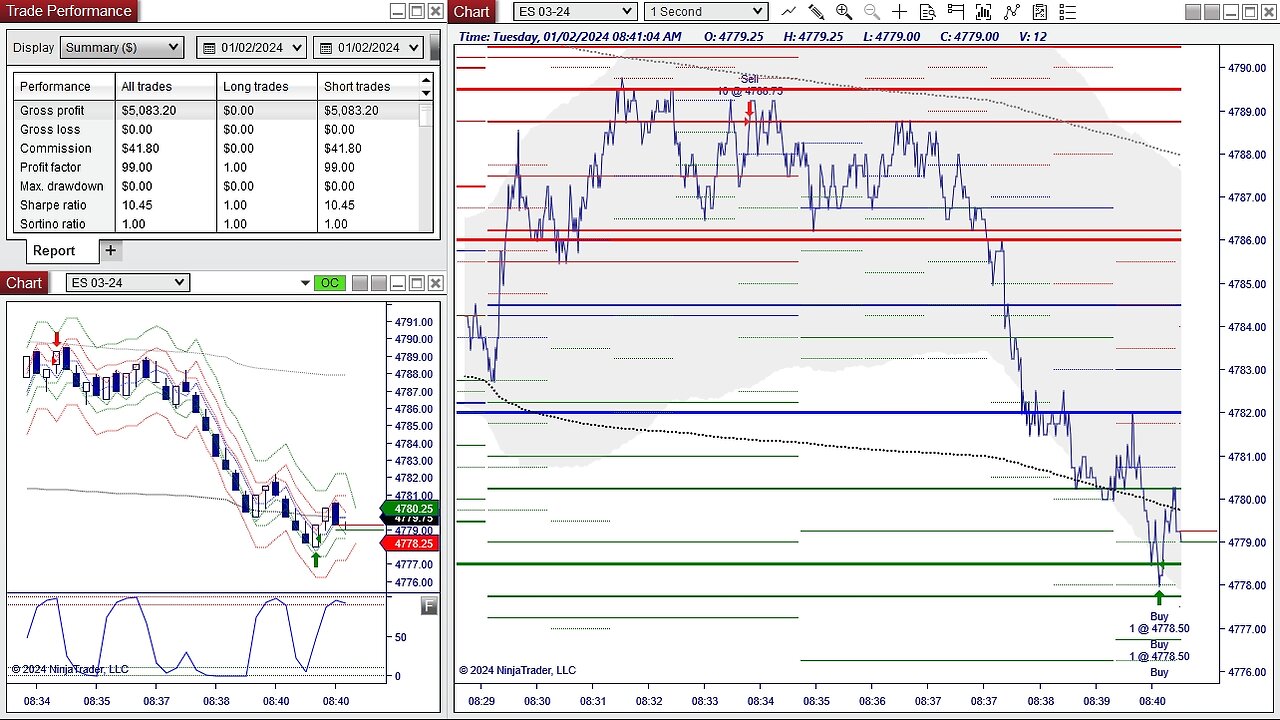The image size is (1280, 720).
Task: Click the 99.00 all trades profit factor cell
Action: click(x=137, y=168)
